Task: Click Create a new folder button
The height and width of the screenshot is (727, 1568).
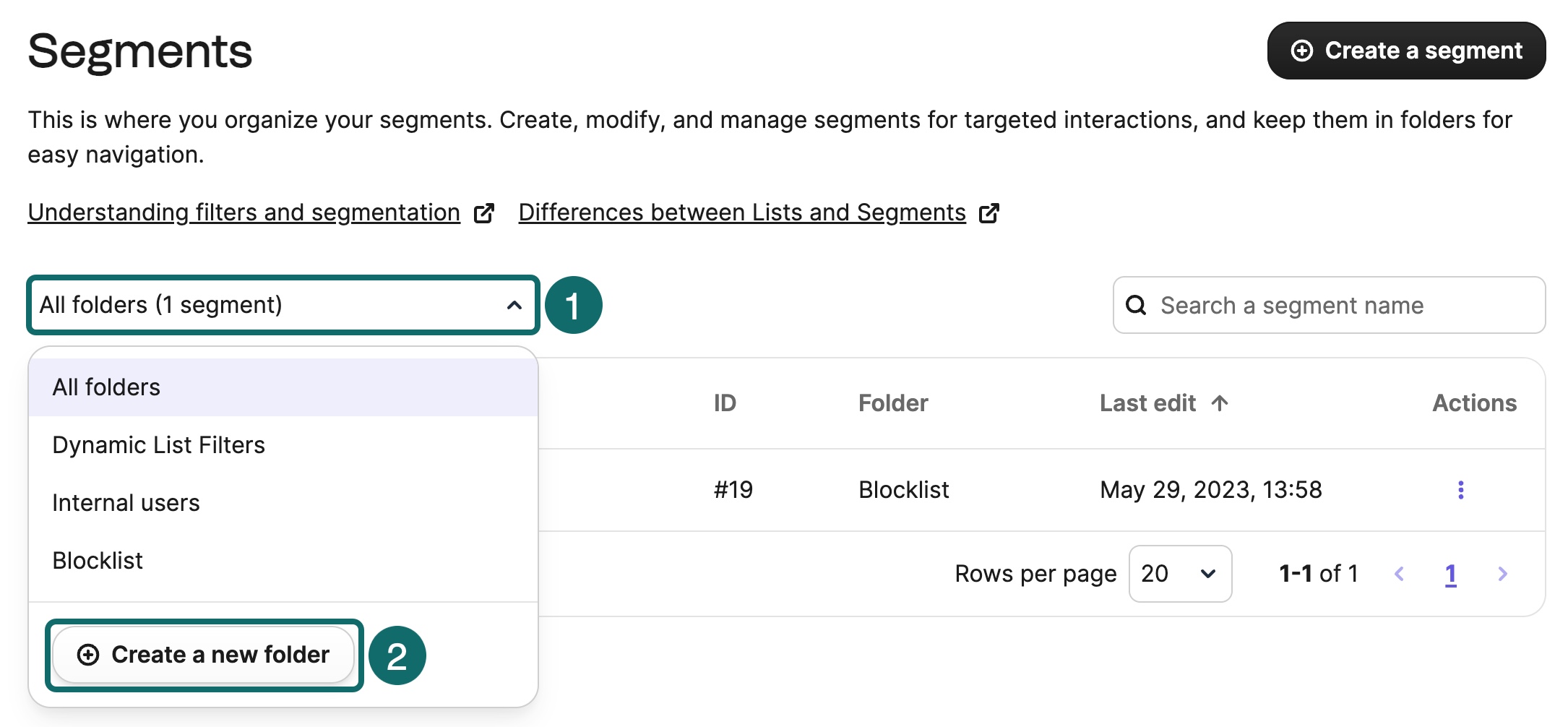Action: pyautogui.click(x=204, y=655)
